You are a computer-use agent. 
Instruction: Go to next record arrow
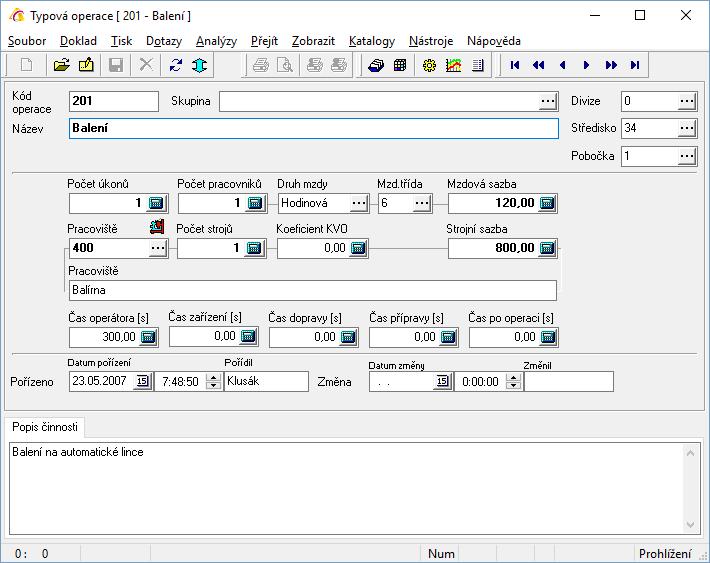pos(586,65)
